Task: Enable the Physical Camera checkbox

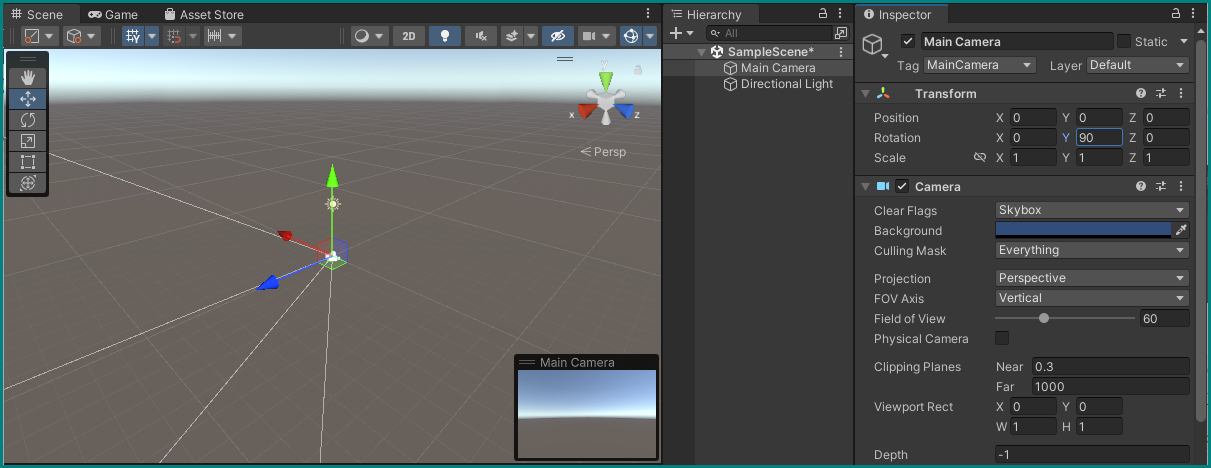Action: pos(1002,339)
